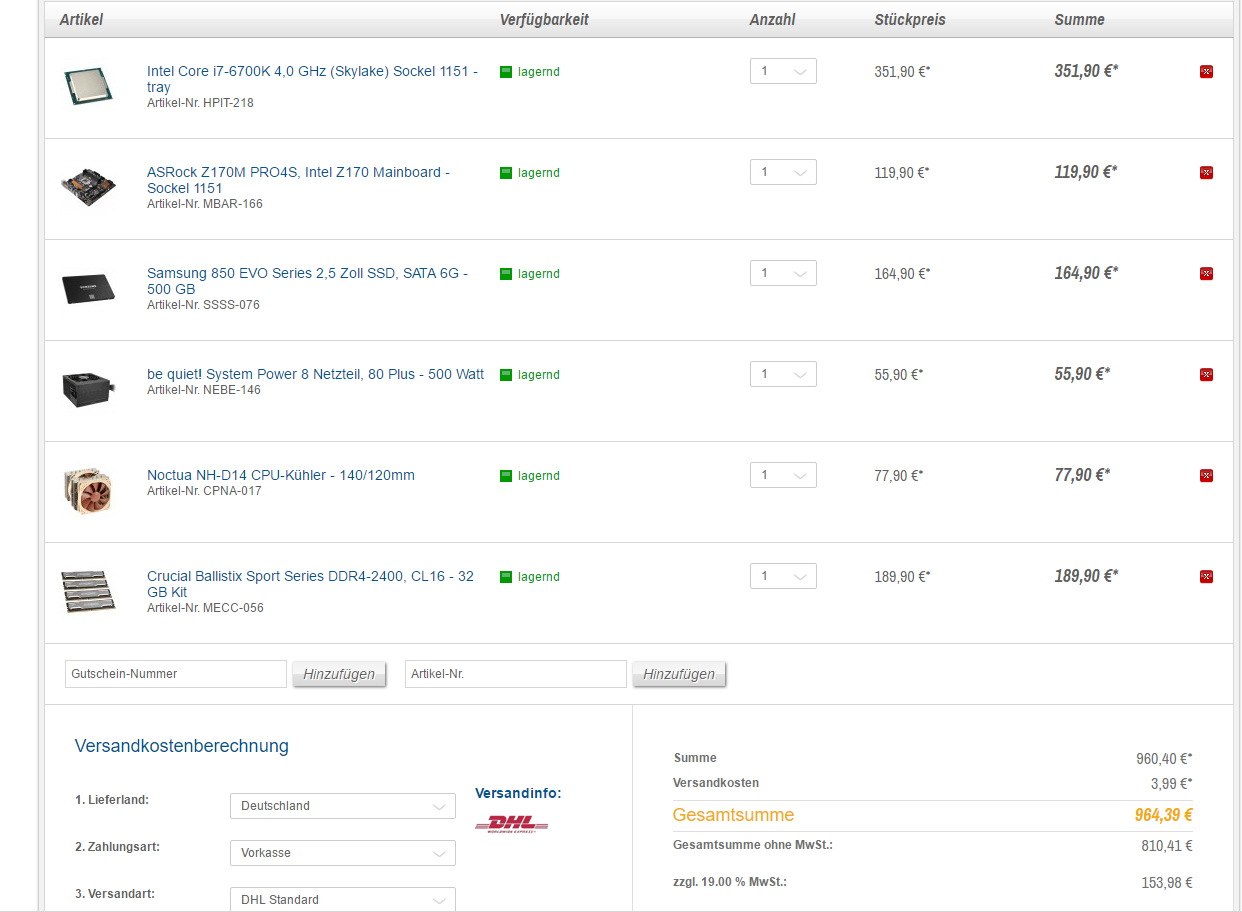Image resolution: width=1242 pixels, height=912 pixels.
Task: Open the Crucial Ballistix RAM thumbnail
Action: tap(89, 590)
